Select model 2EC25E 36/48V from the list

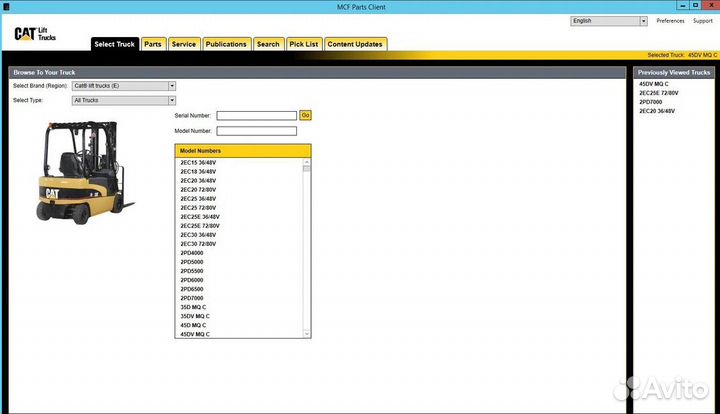200,217
